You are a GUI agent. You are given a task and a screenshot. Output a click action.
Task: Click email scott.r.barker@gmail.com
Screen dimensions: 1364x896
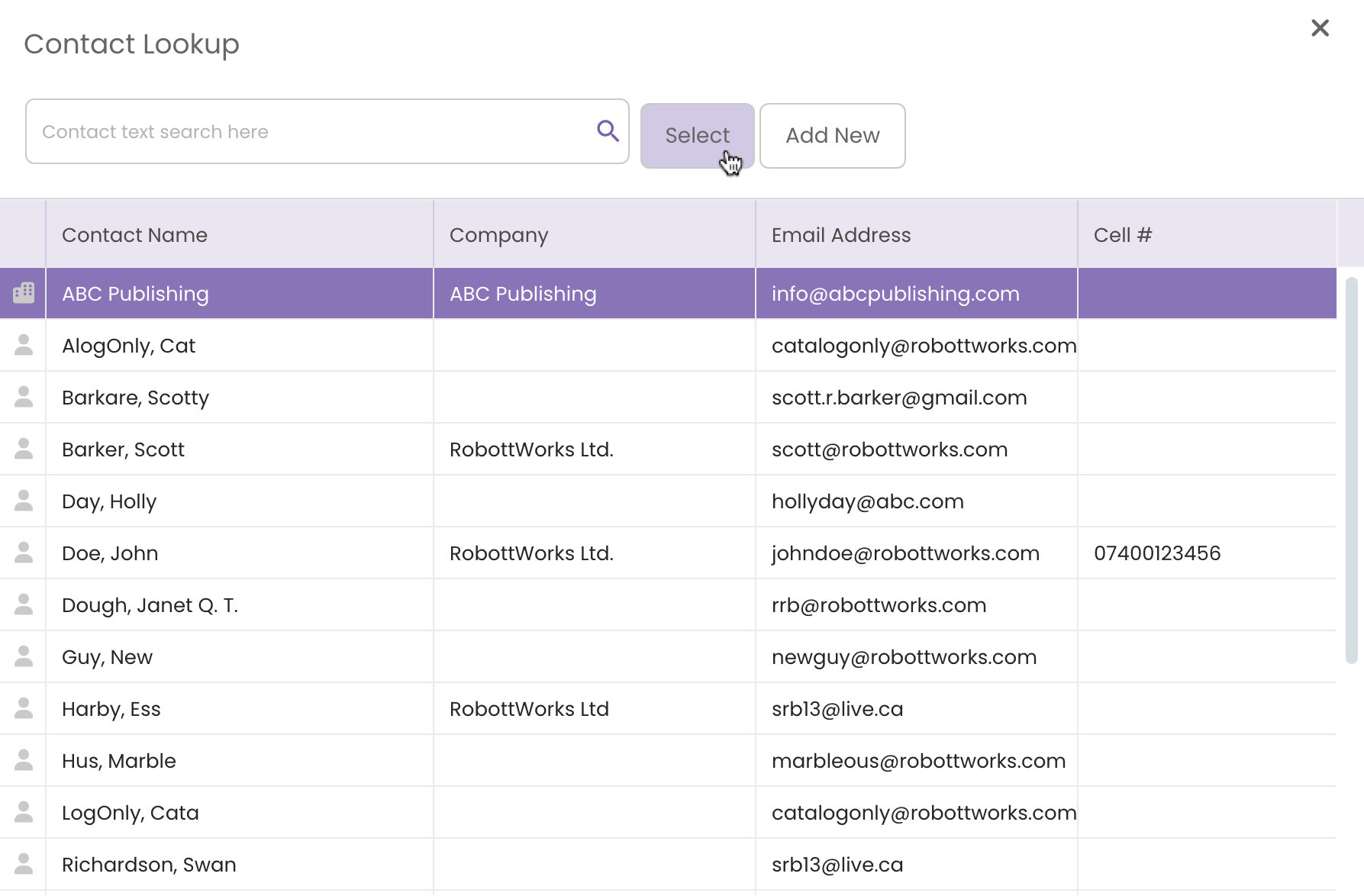(x=899, y=398)
